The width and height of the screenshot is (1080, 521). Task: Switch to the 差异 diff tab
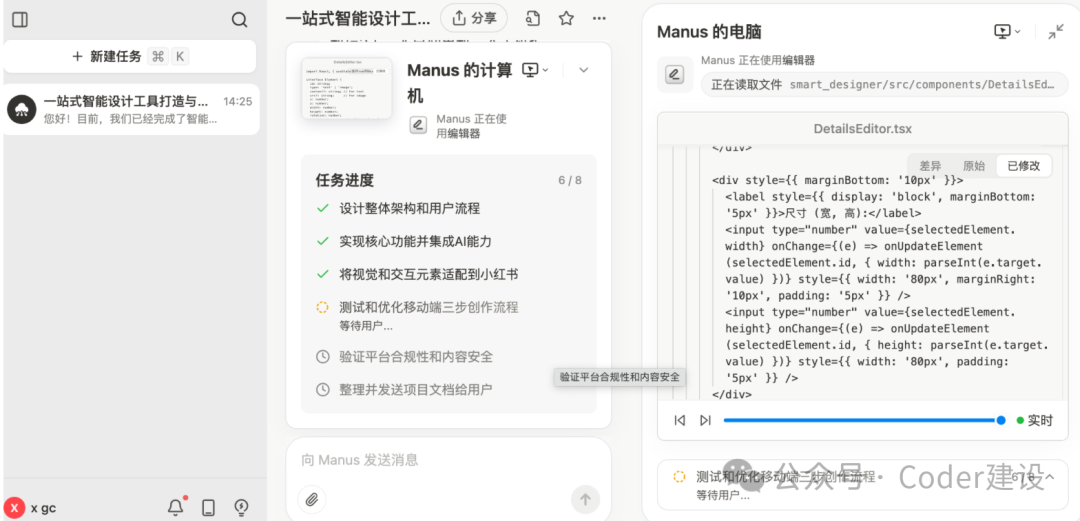click(x=930, y=165)
